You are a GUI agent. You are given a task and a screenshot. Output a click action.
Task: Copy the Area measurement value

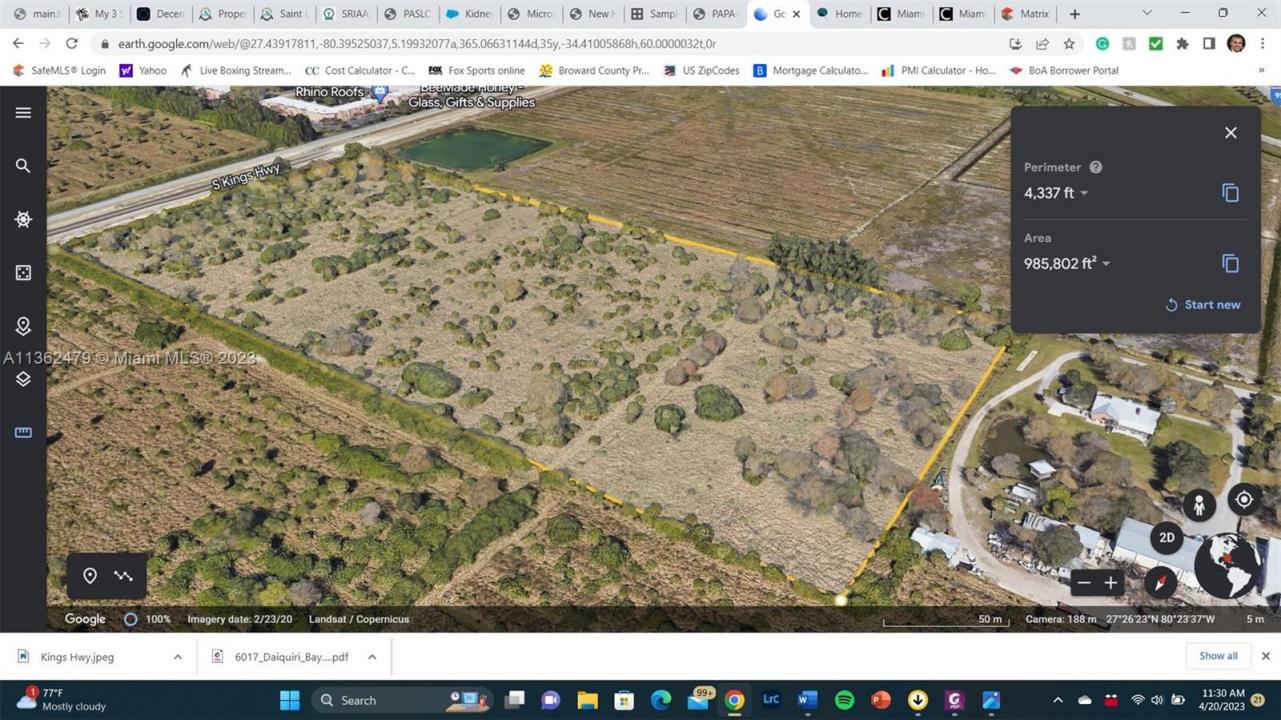click(x=1229, y=263)
